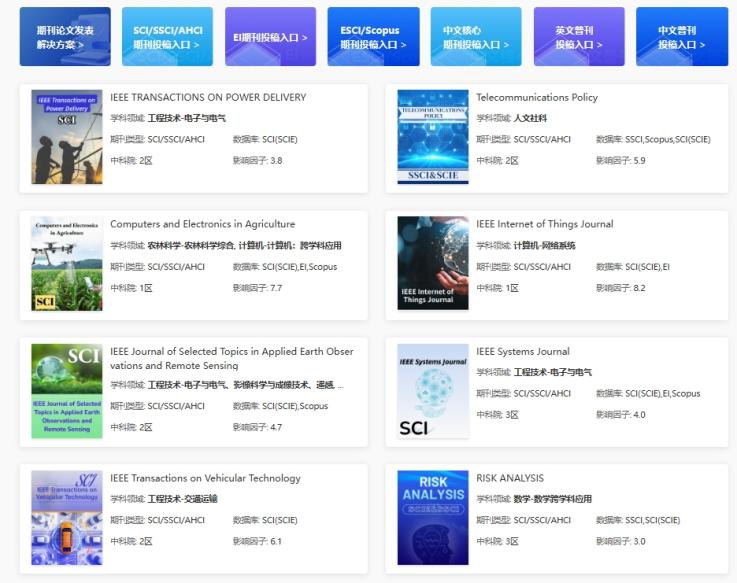Click IEEE Transactions on Vehicular Technology cover
This screenshot has width=737, height=583.
pyautogui.click(x=66, y=518)
